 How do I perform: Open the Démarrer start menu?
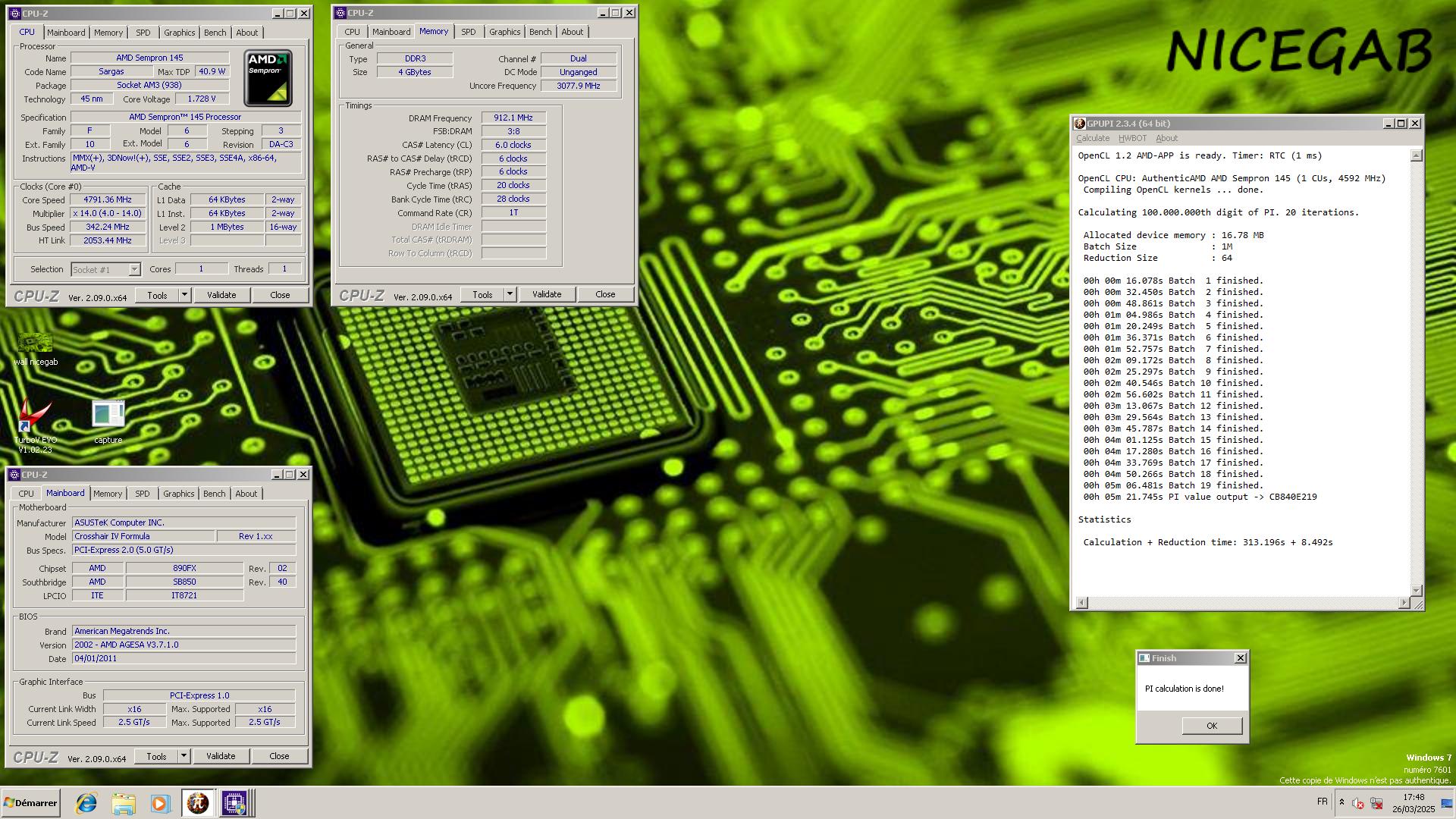31,803
